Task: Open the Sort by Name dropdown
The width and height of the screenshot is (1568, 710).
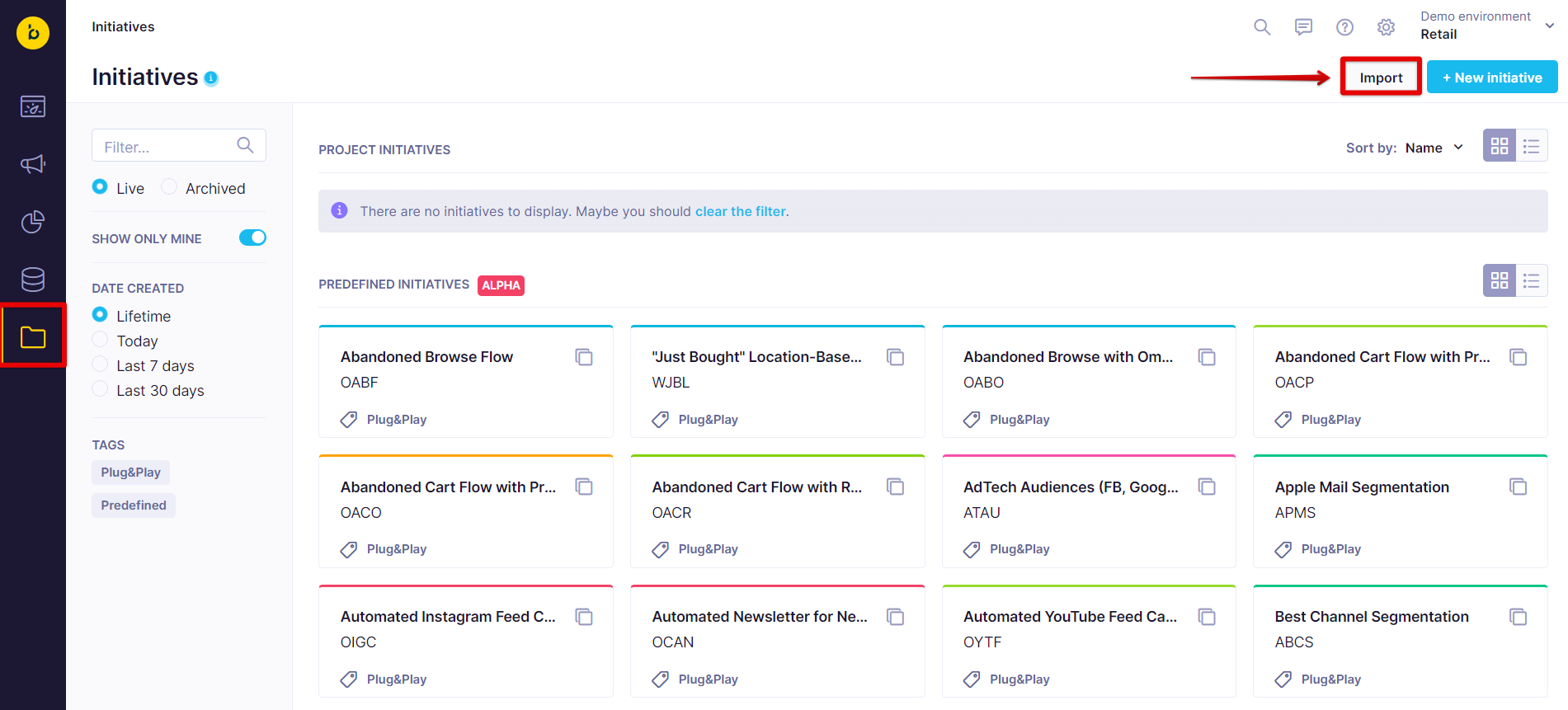Action: 1434,148
